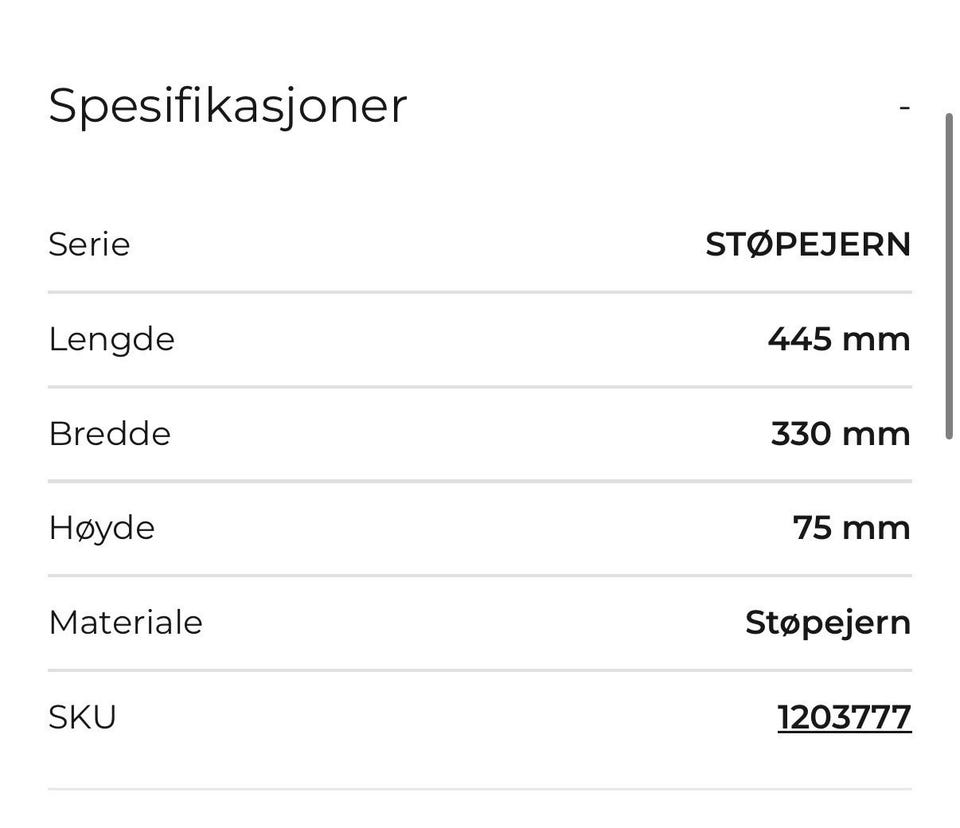Click the divider between Høyde and Materiale rows
The height and width of the screenshot is (828, 960).
click(x=480, y=575)
